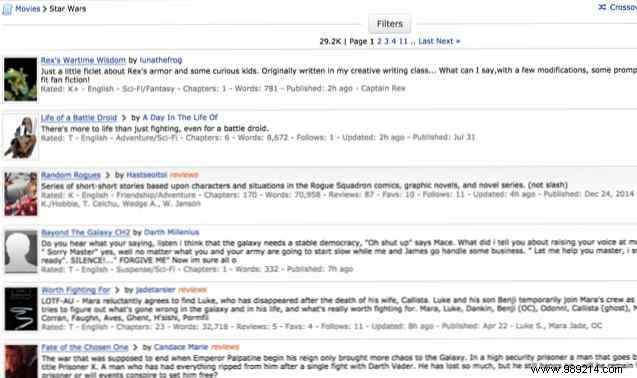Screen dimensions: 637x378
Task: Go to page 11 of results
Action: pos(403,41)
